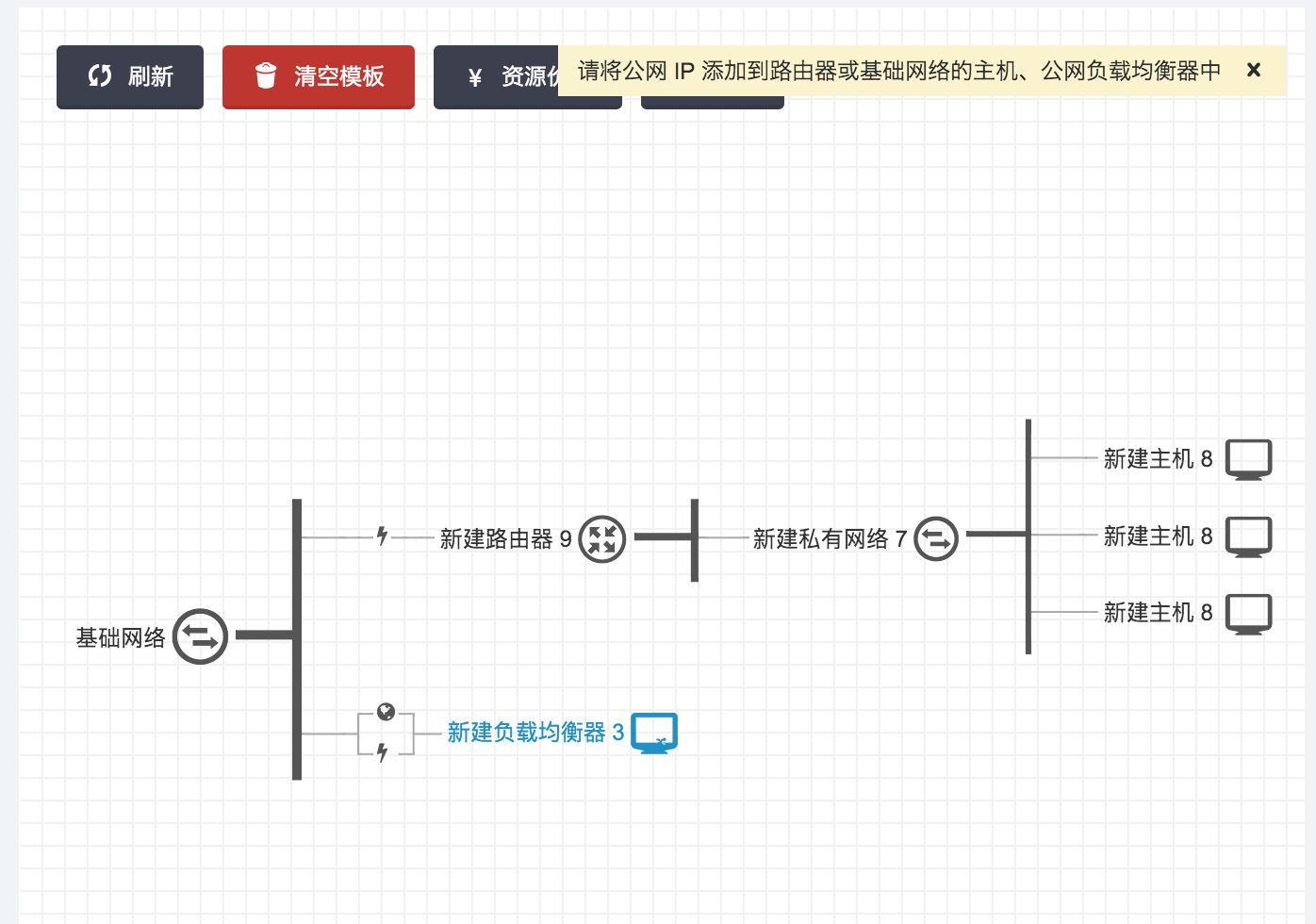Click the lightning bolt icon below the globe
This screenshot has height=924, width=1316.
(382, 752)
